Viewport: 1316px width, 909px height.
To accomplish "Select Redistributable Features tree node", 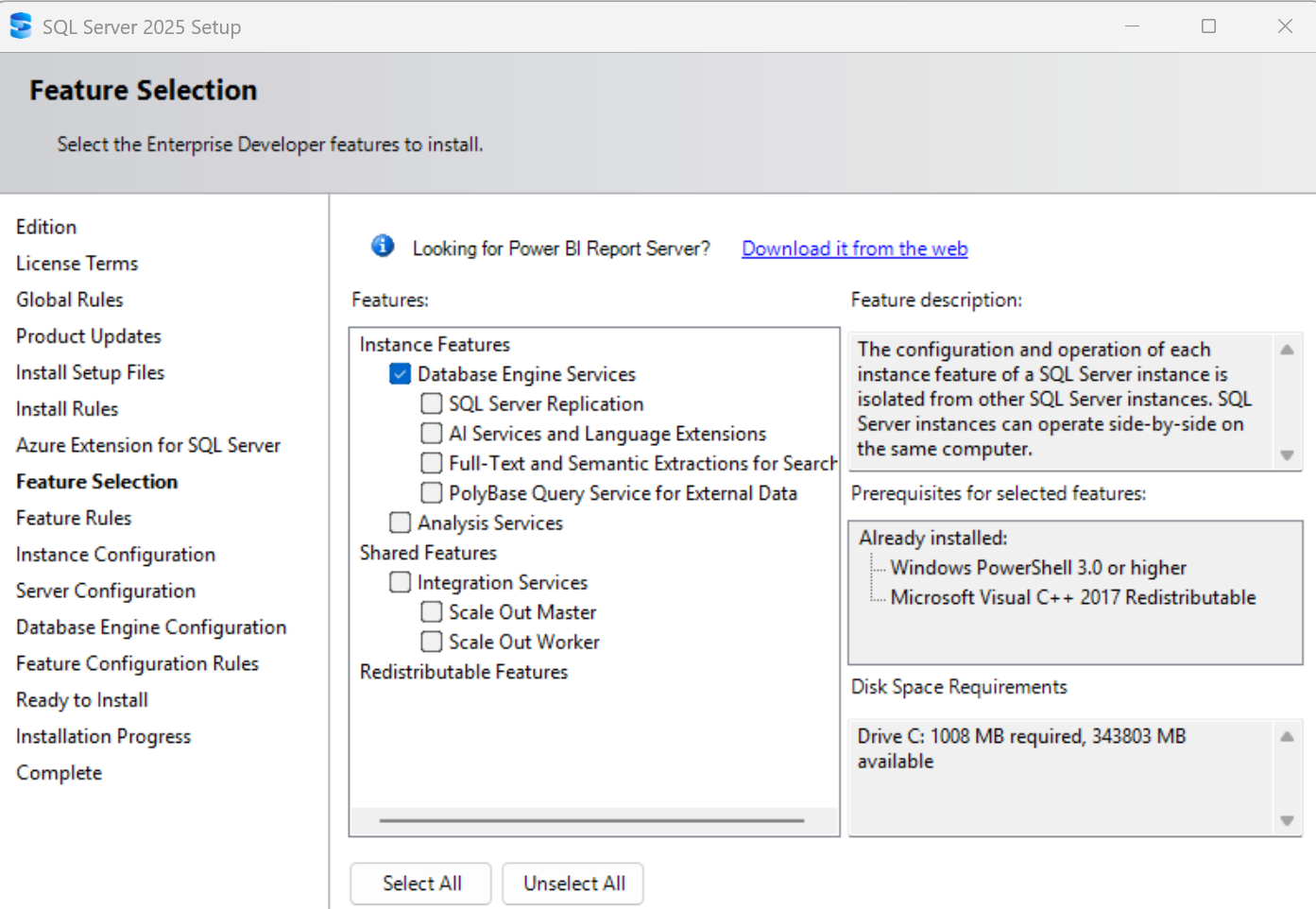I will (464, 672).
